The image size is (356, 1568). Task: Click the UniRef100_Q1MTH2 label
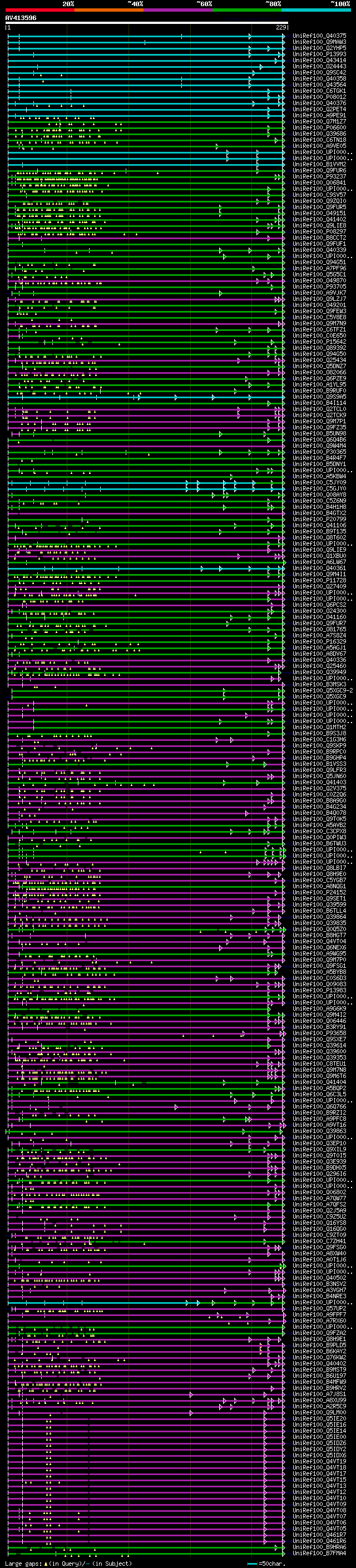(319, 728)
